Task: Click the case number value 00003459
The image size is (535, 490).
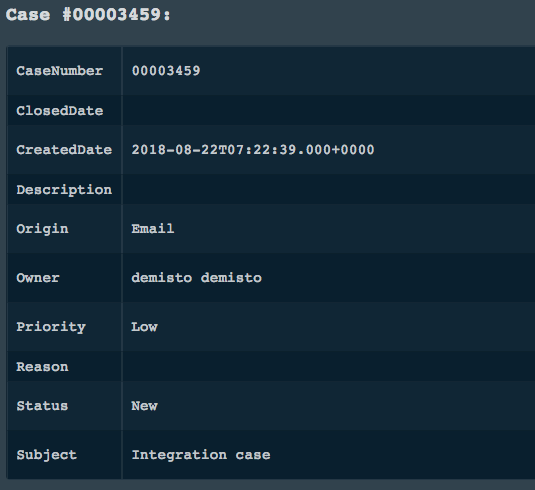Action: pyautogui.click(x=166, y=71)
